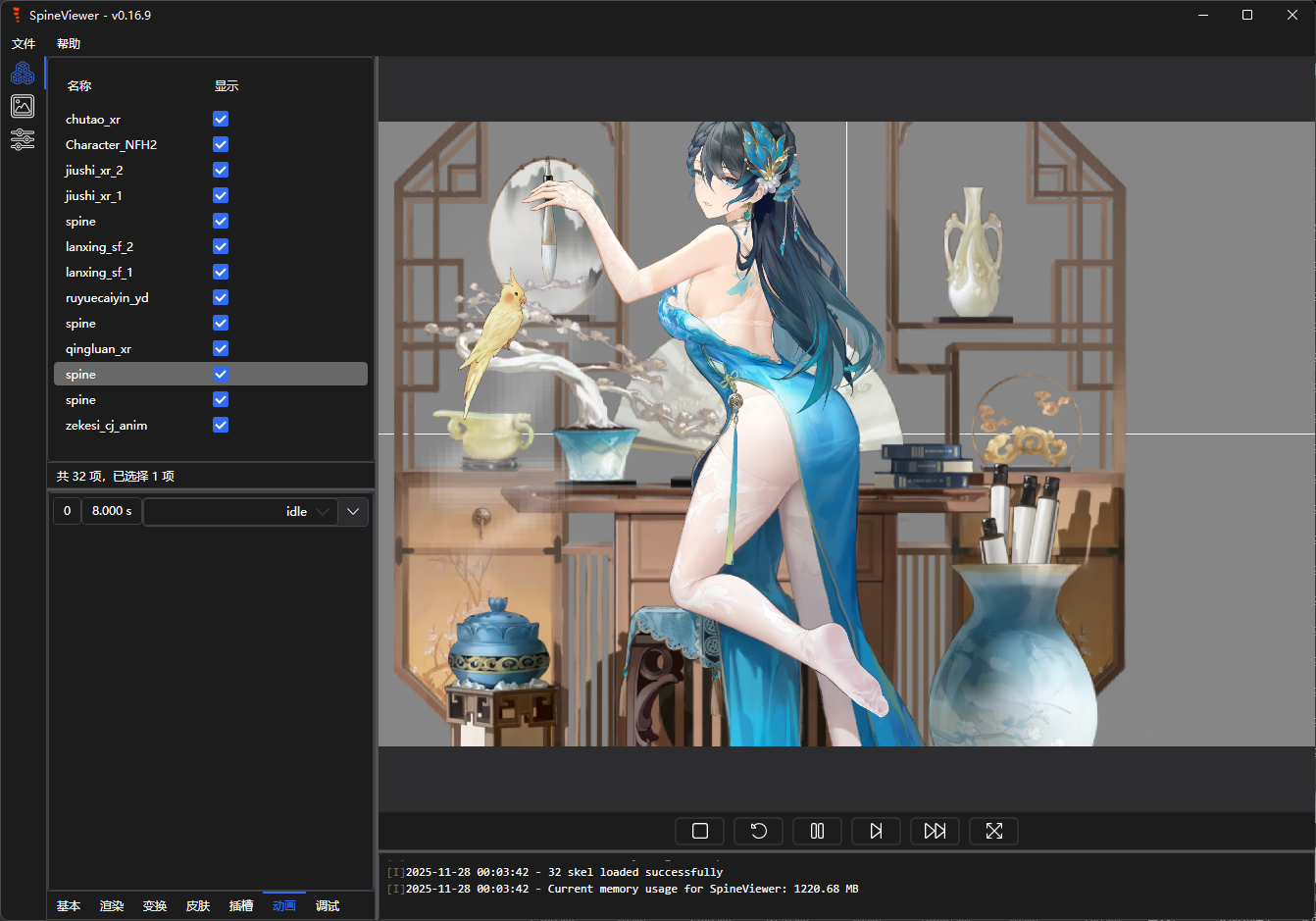Click the status text 共 32 项
This screenshot has width=1316, height=921.
80,476
